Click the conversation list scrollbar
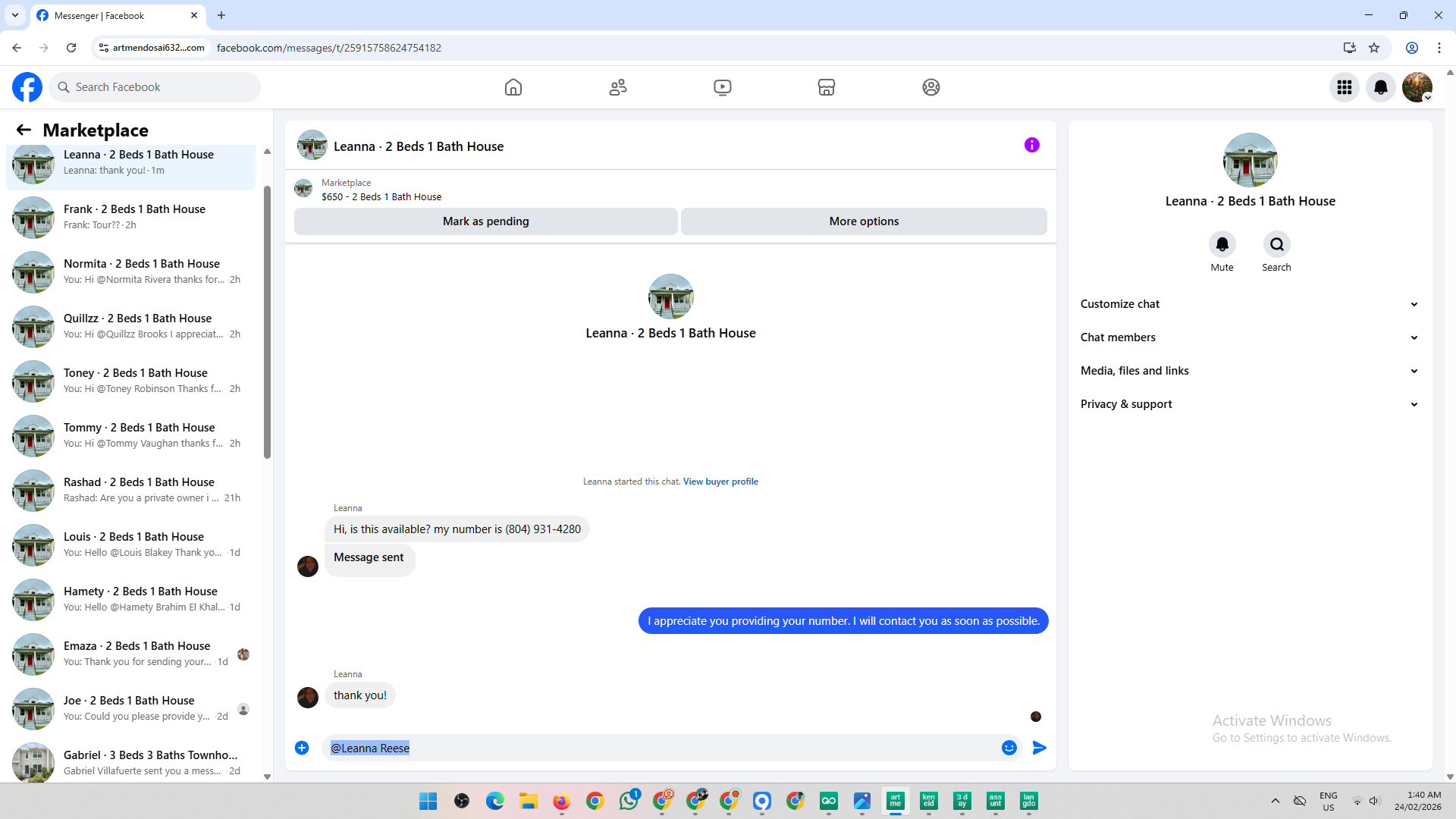This screenshot has width=1456, height=819. (x=267, y=322)
